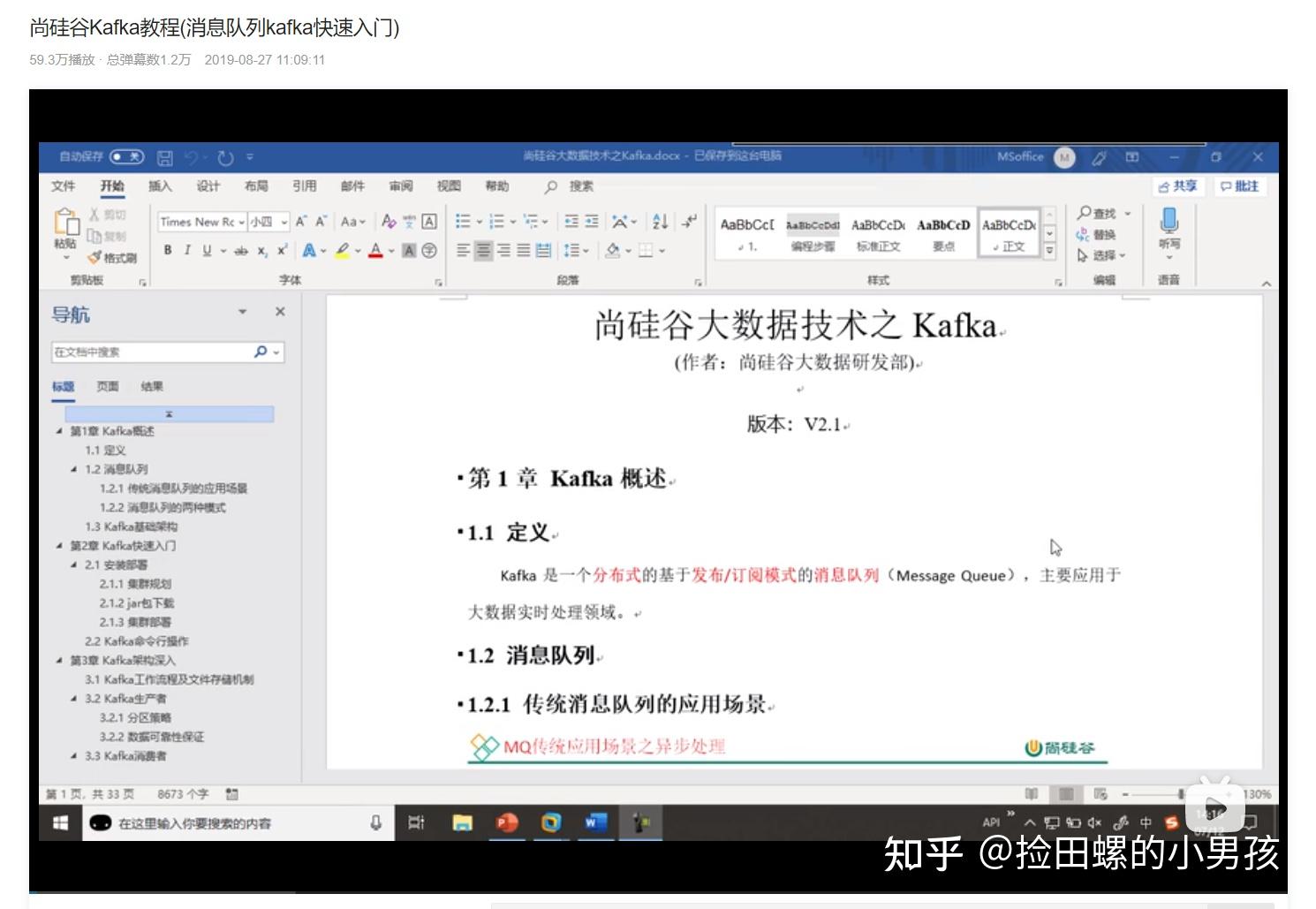The image size is (1316, 909).
Task: Toggle italic formatting
Action: point(186,250)
